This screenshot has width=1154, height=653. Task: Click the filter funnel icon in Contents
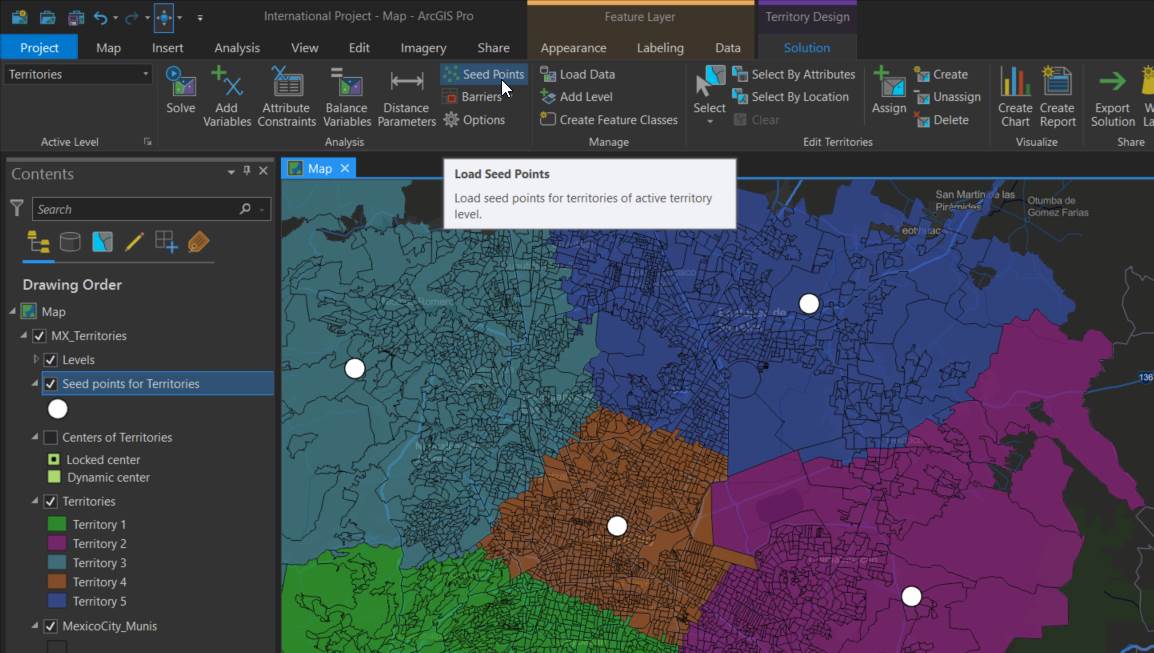click(x=16, y=208)
